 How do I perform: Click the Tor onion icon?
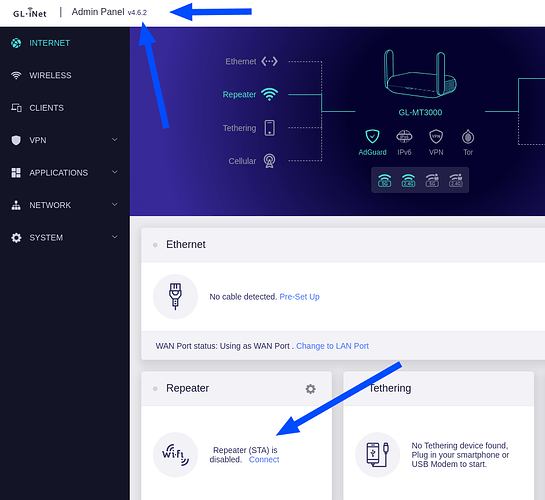(468, 137)
